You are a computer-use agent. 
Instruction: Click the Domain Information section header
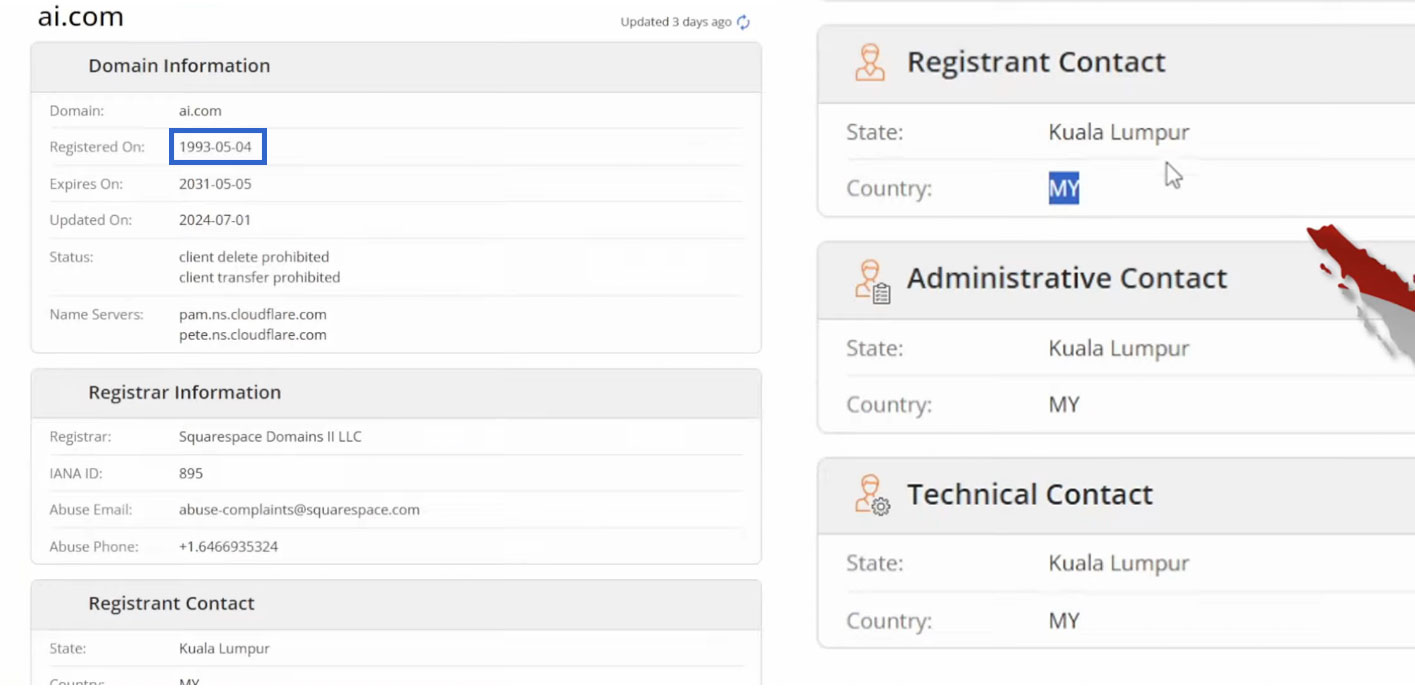[x=179, y=66]
